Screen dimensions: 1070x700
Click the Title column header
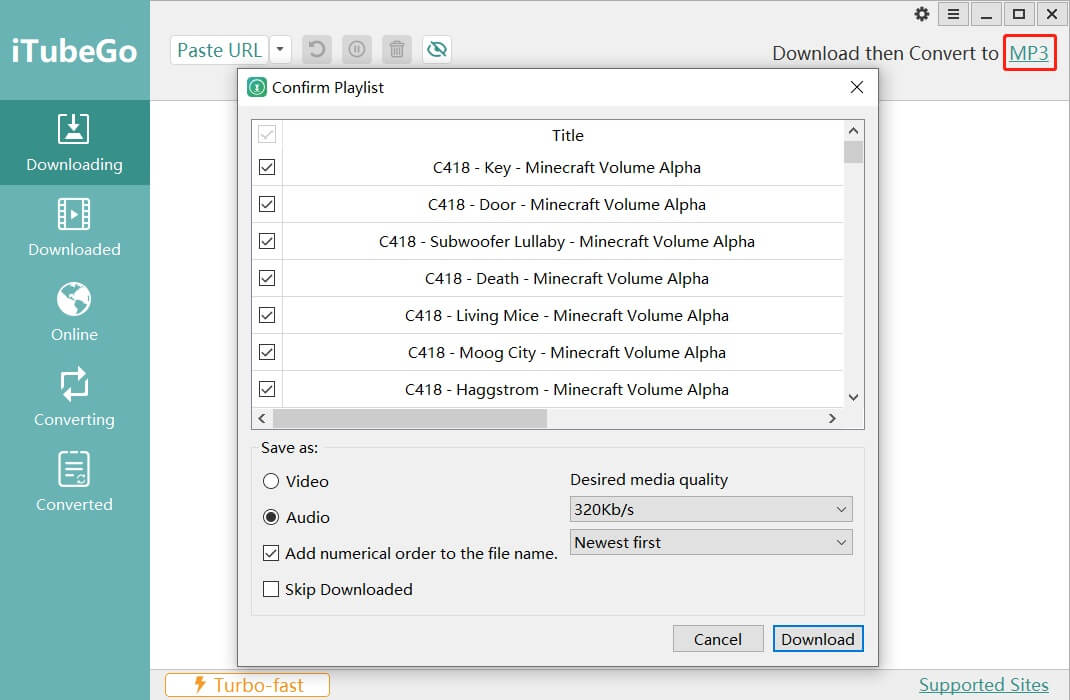pyautogui.click(x=567, y=135)
